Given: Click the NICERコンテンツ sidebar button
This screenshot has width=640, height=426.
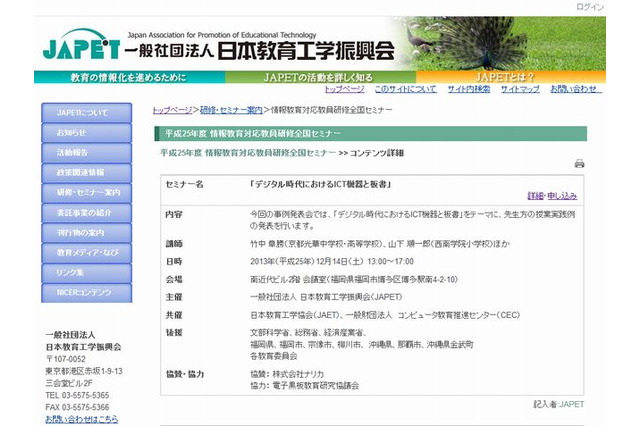Looking at the screenshot, I should click(87, 293).
